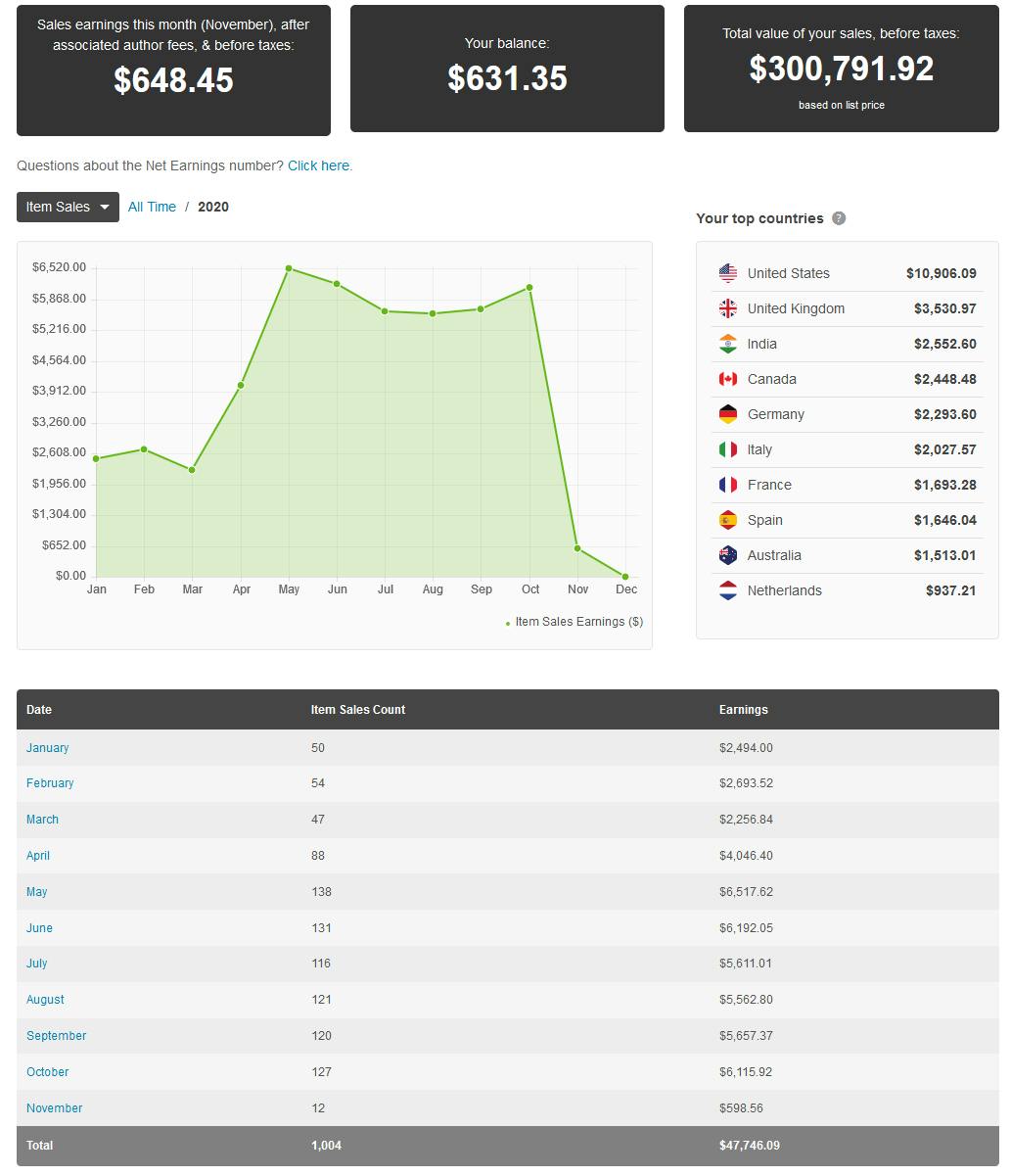Image resolution: width=1011 pixels, height=1176 pixels.
Task: Click the United States flag icon
Action: point(727,273)
